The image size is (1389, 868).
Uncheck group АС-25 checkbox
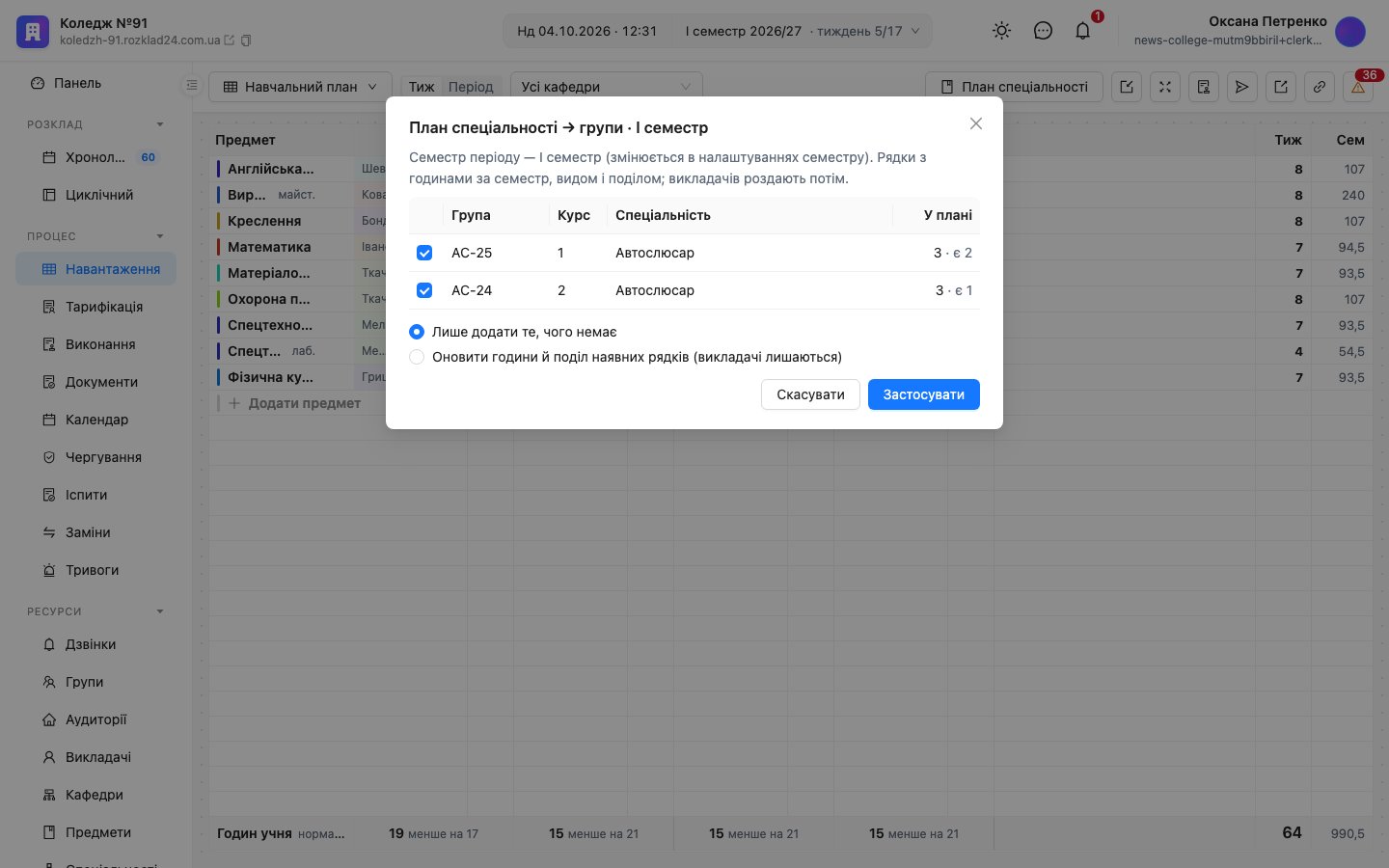[424, 253]
